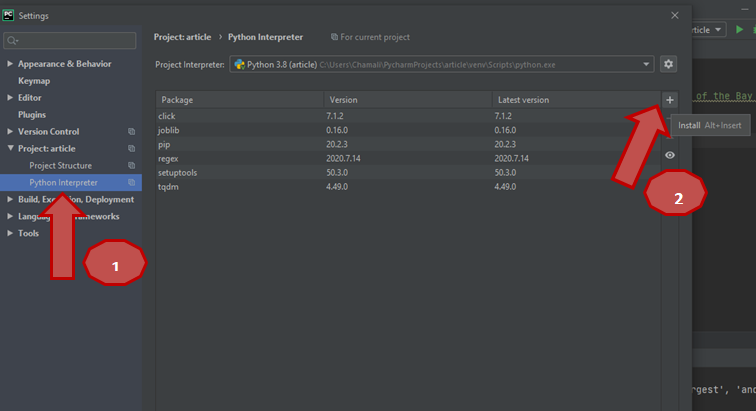Click the version 0.16.0 cell for joblib
Screen dimensions: 756x411
click(x=337, y=130)
